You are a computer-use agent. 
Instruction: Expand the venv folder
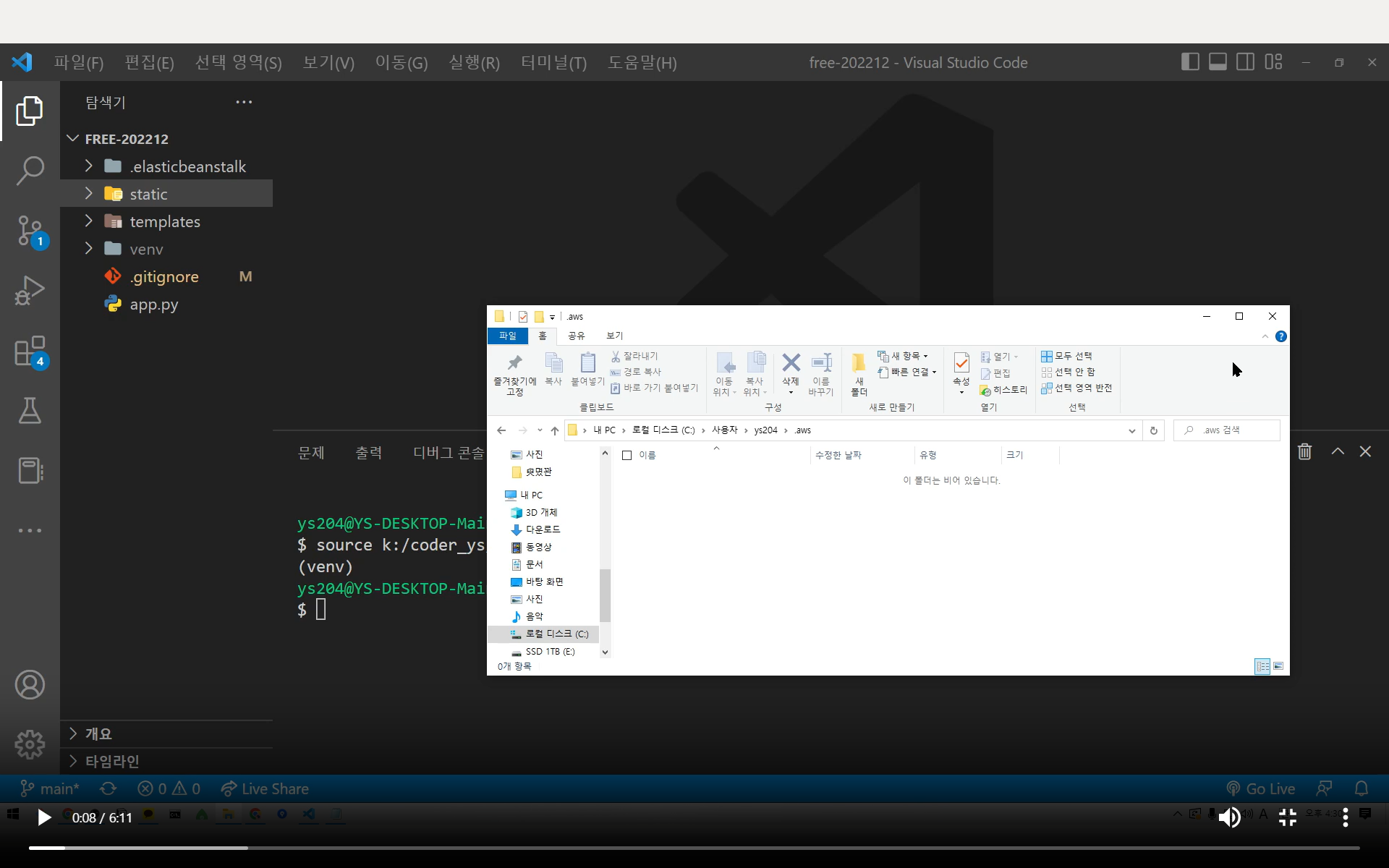point(89,248)
